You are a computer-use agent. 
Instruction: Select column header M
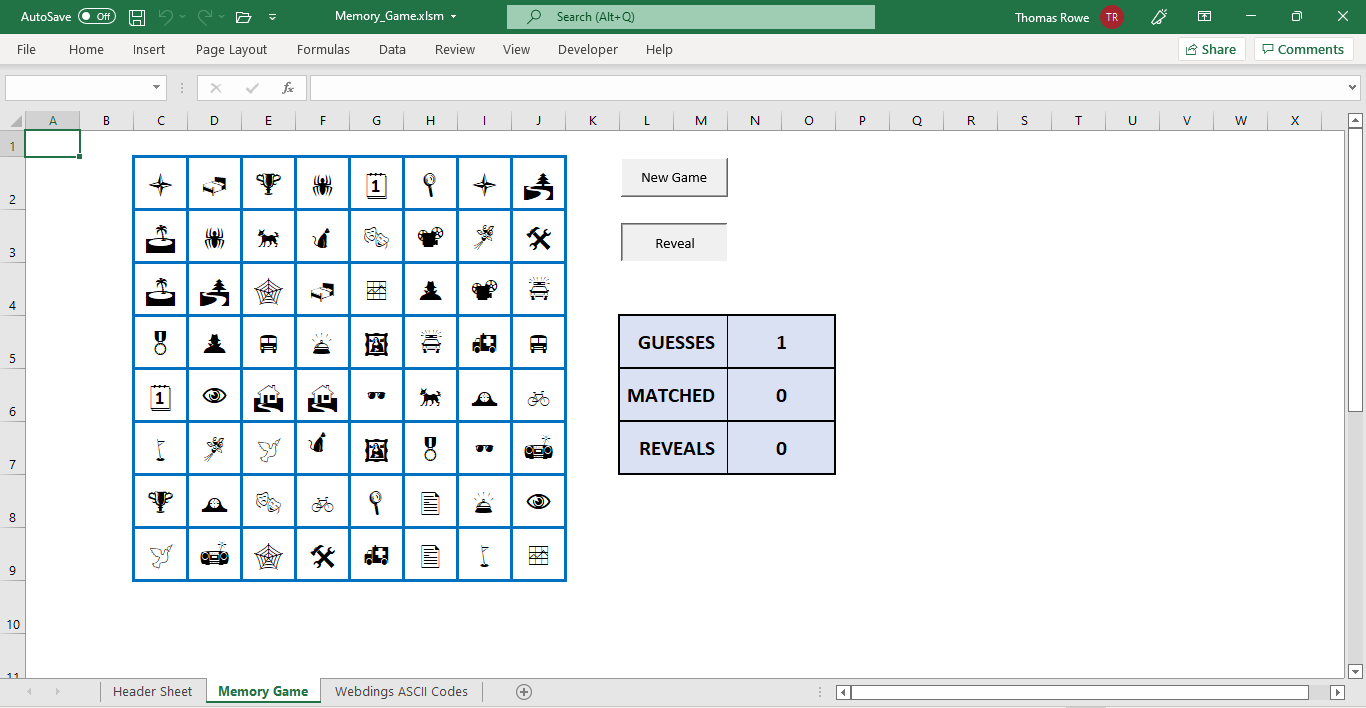(x=701, y=121)
